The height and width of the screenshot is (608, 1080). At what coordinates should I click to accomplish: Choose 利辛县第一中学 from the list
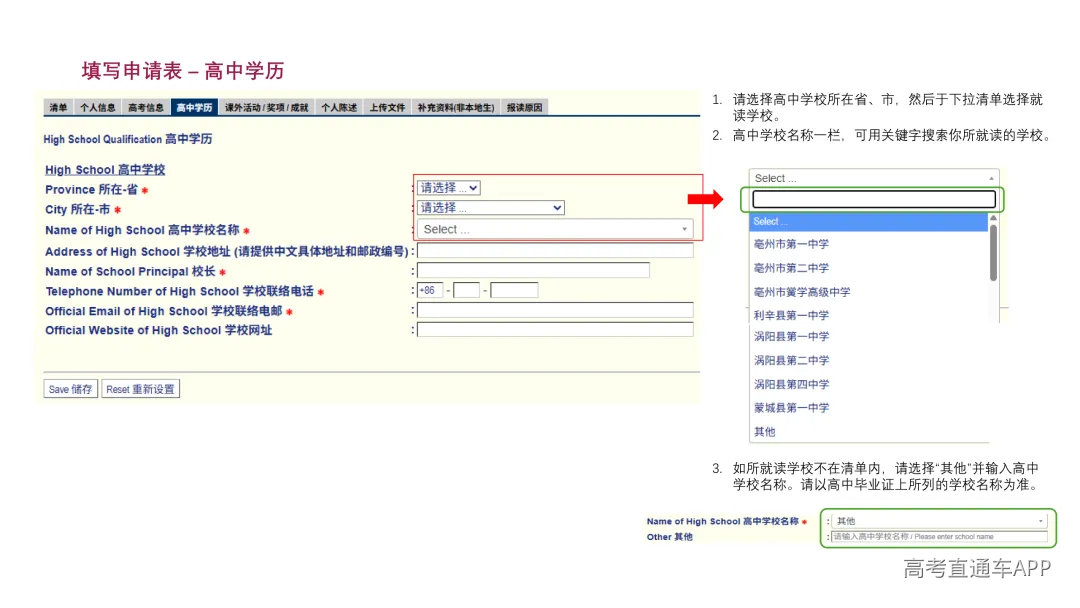coord(791,315)
